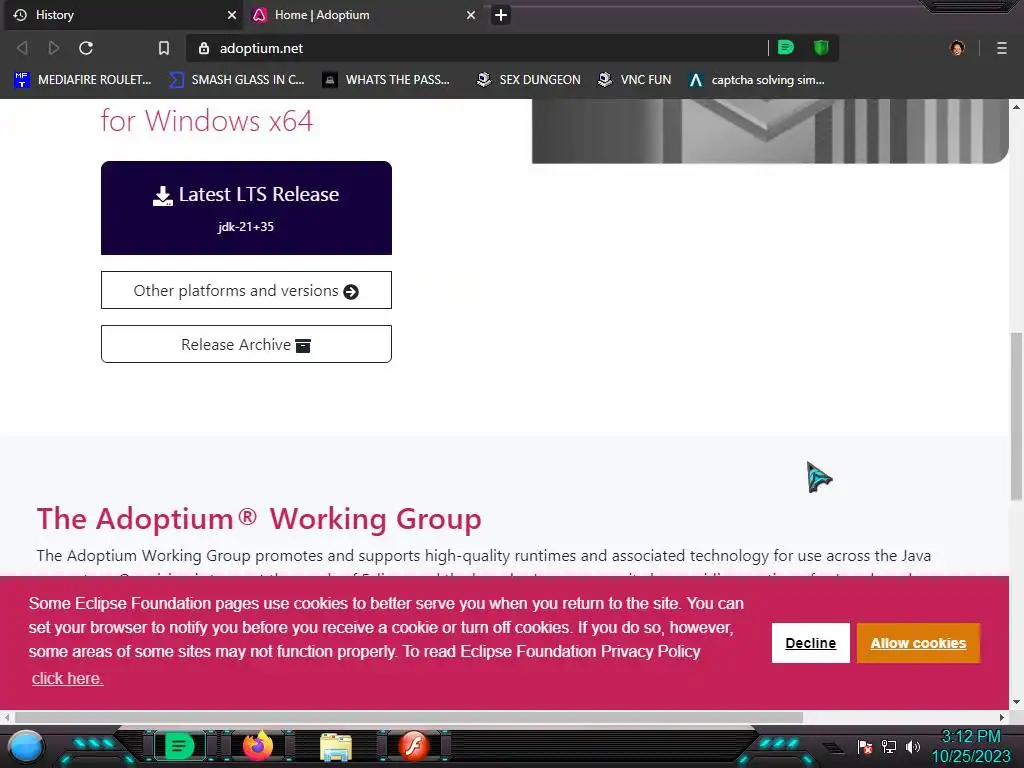Decline cookies in the banner
Screen dimensions: 1024x768
[x=810, y=643]
